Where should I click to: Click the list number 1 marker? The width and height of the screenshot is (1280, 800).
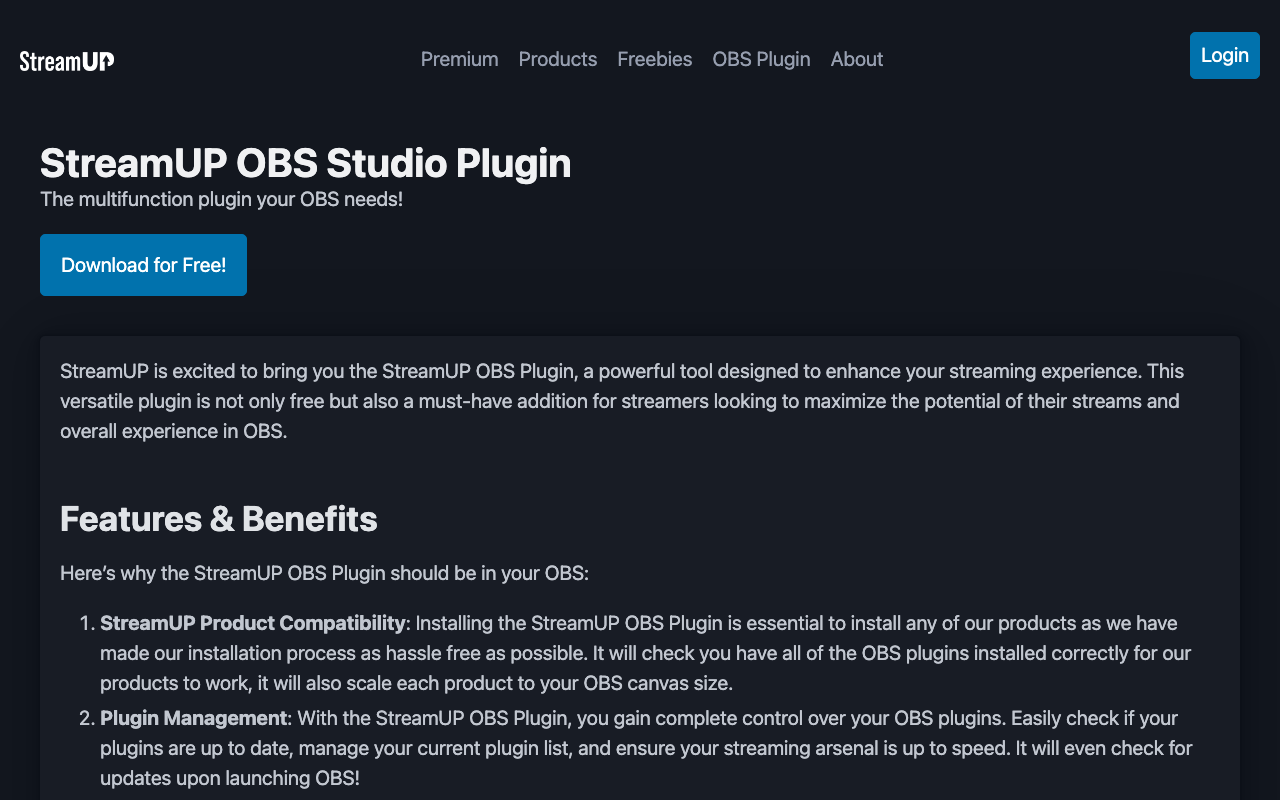coord(86,623)
